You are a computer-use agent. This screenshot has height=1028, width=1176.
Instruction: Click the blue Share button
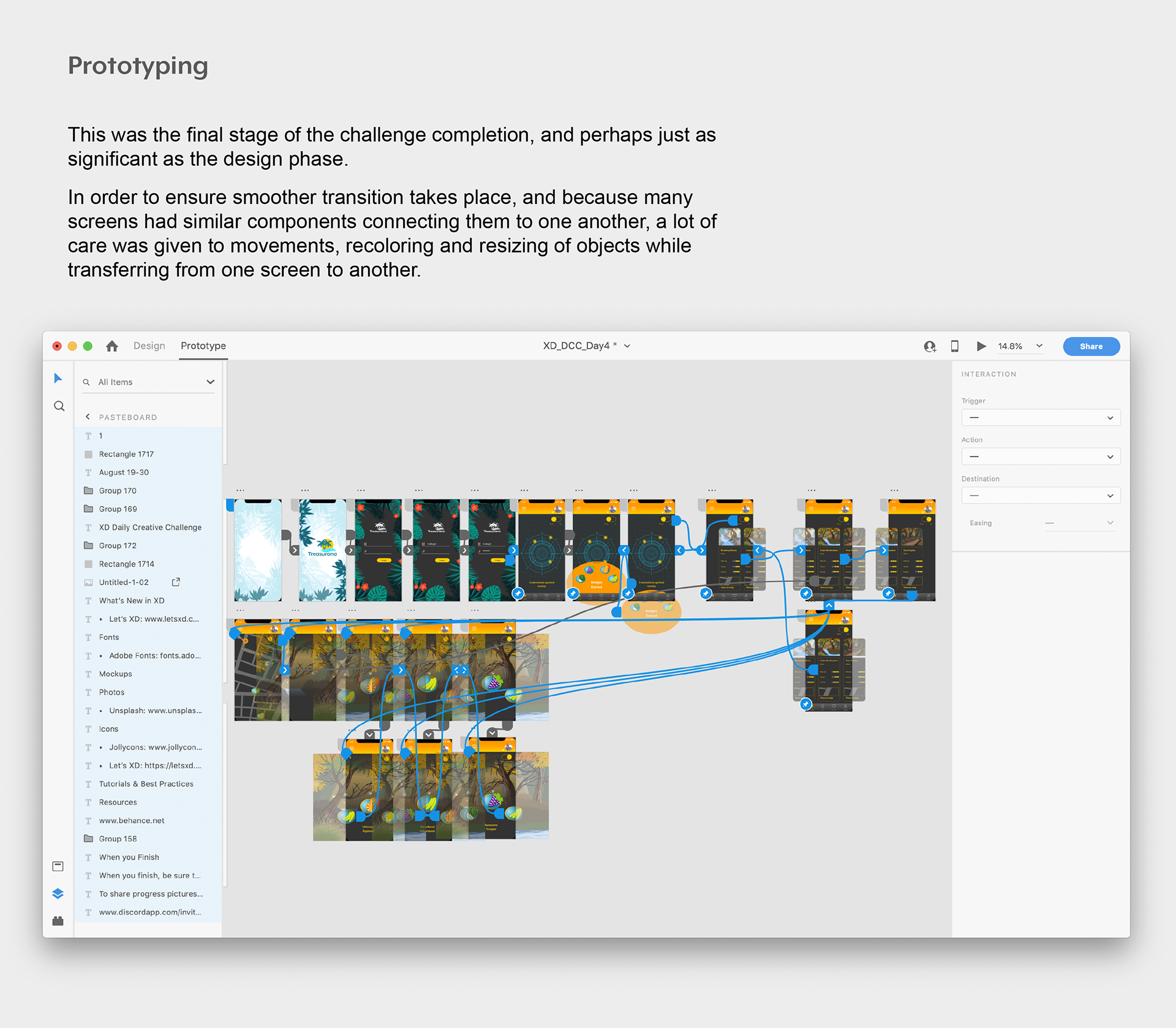(x=1091, y=346)
